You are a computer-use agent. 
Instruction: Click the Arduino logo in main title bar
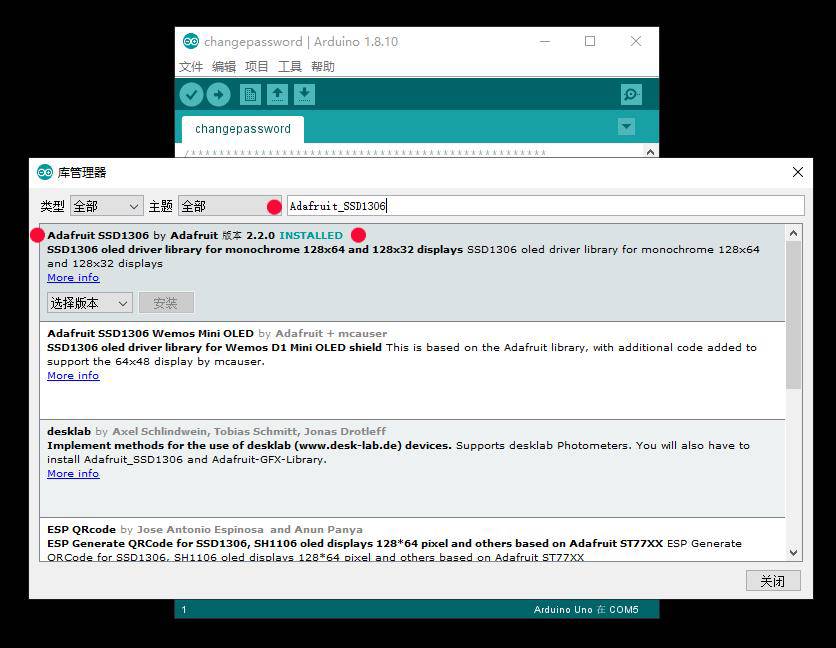tap(190, 41)
